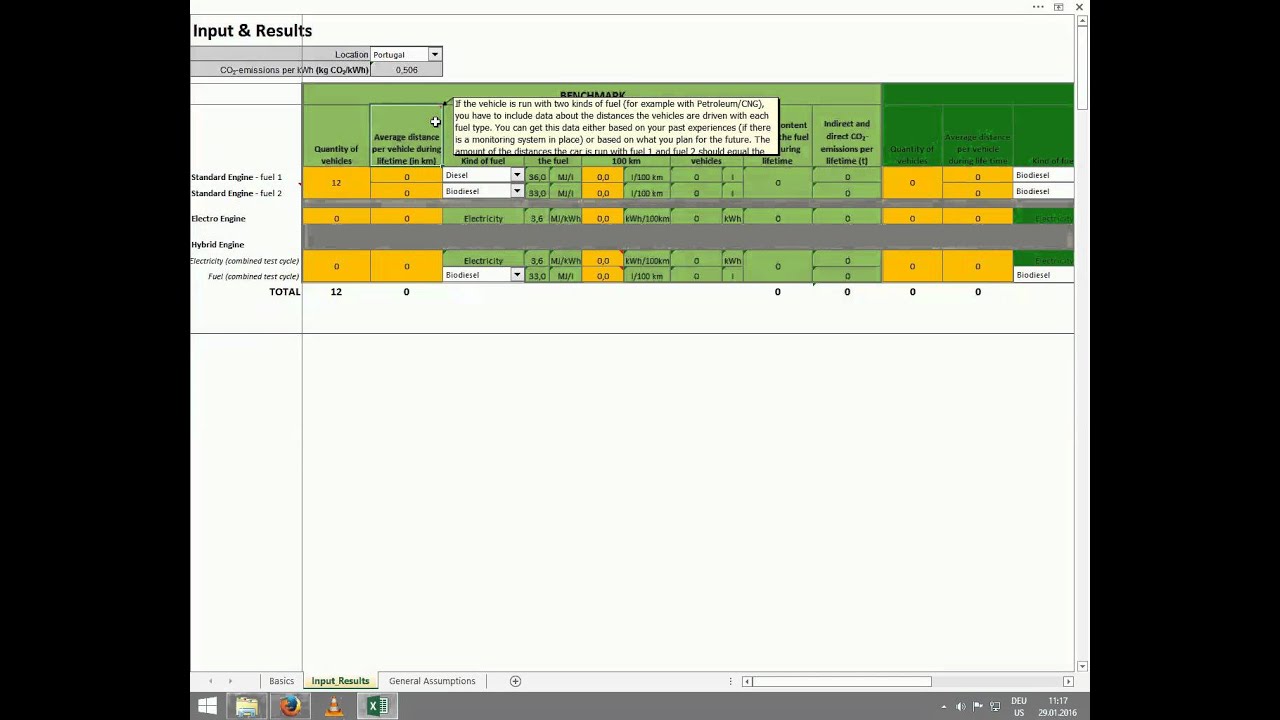
Task: Click the Input & Results heading
Action: (252, 31)
